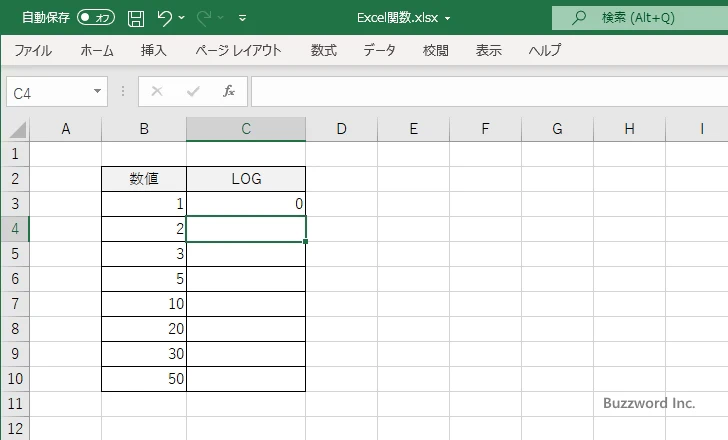
Task: Open the Redo history dropdown arrow
Action: [221, 18]
